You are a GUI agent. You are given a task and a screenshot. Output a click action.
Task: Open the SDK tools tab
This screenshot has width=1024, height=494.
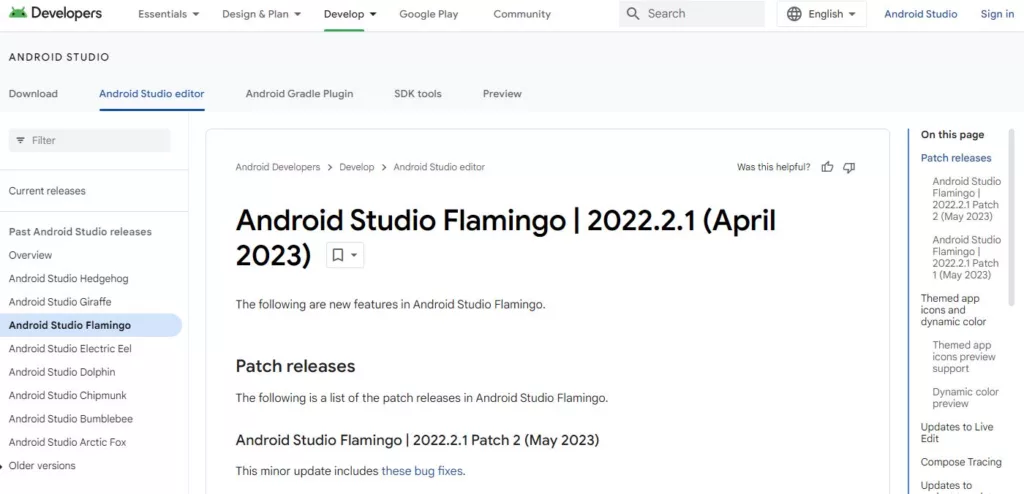point(418,94)
